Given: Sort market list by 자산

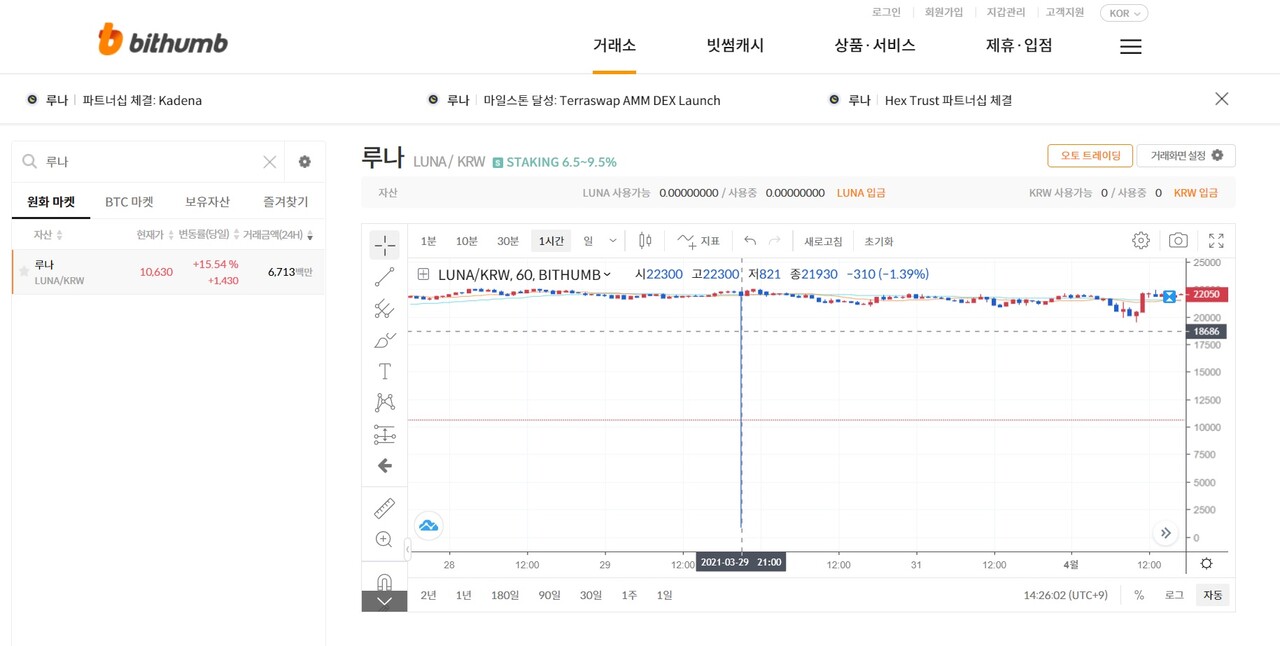Looking at the screenshot, I should click(x=48, y=235).
